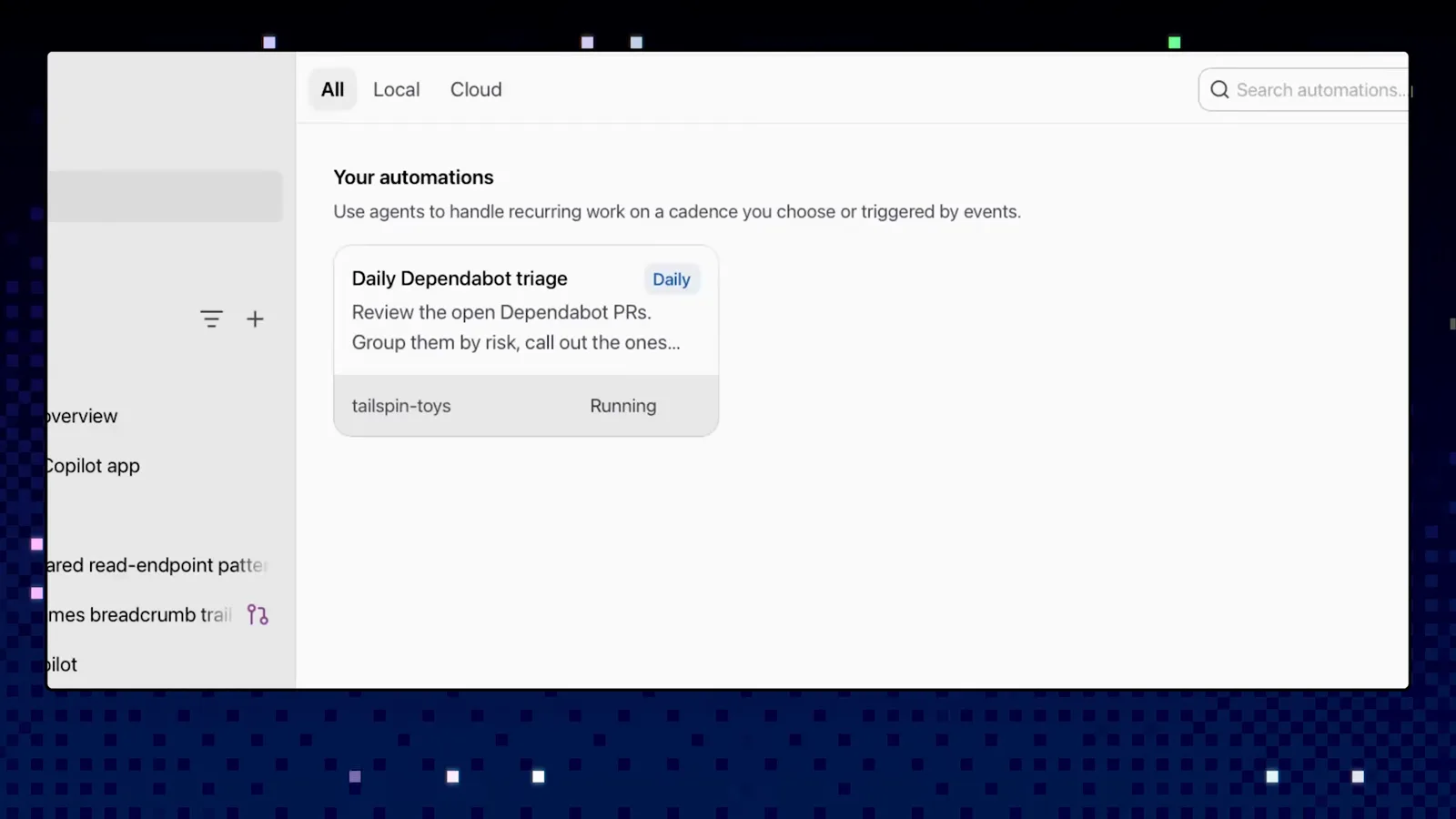This screenshot has height=819, width=1456.
Task: Click the Running status on the card
Action: [623, 406]
